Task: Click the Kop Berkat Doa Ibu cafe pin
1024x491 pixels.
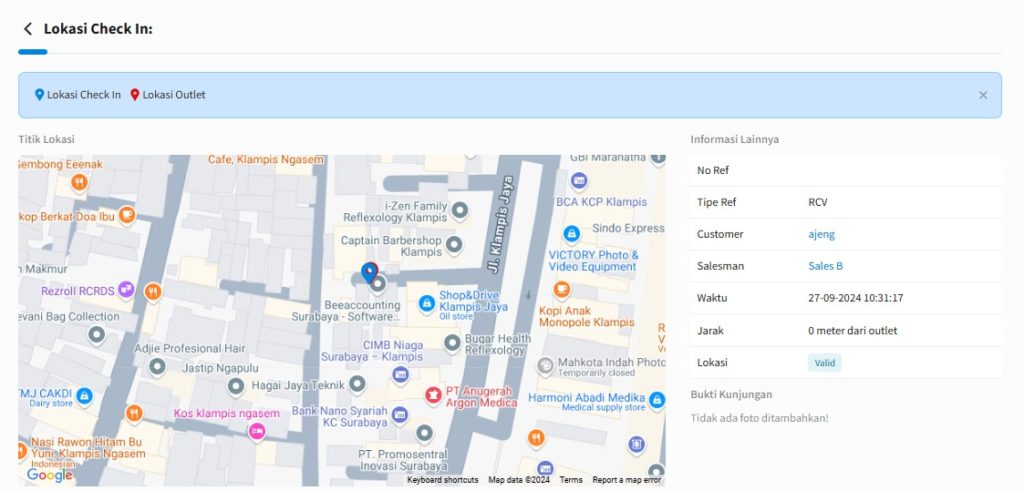Action: tap(127, 214)
